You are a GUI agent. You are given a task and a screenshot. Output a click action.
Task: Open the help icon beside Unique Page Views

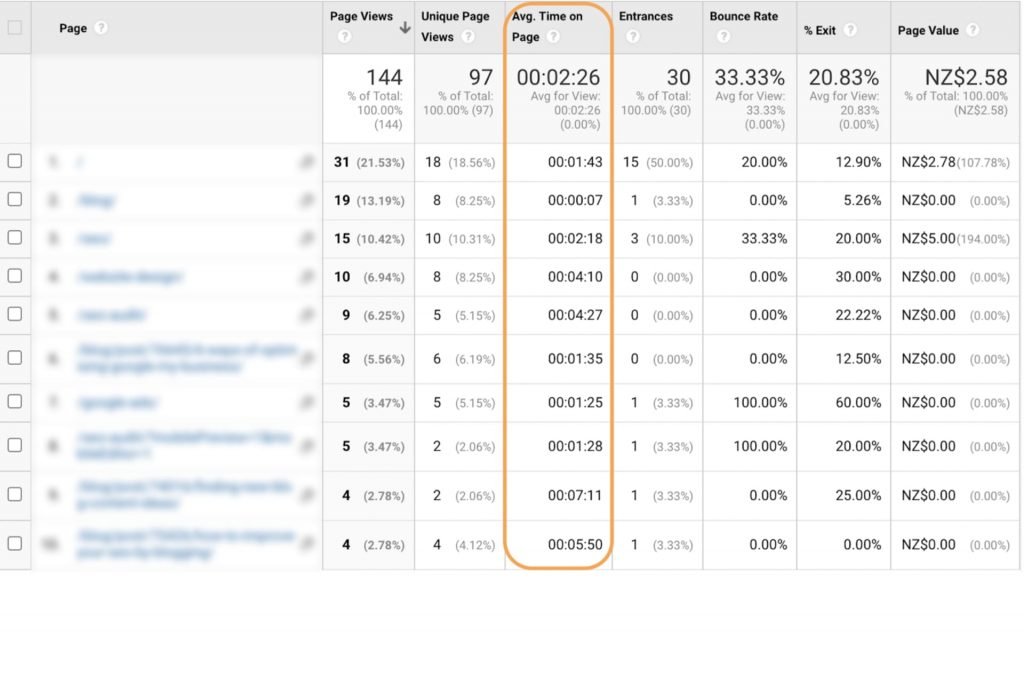[468, 37]
